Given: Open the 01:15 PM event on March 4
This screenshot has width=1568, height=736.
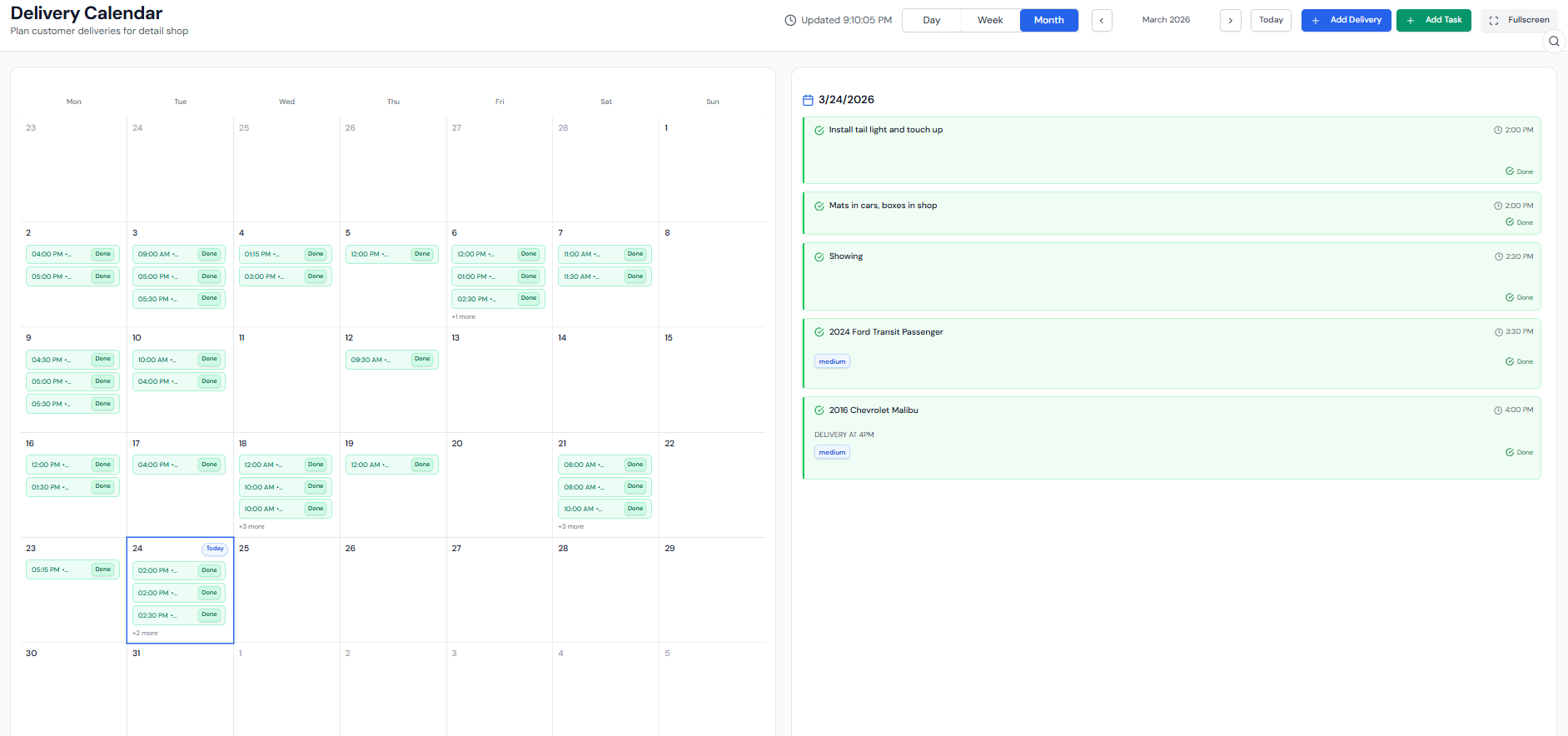Looking at the screenshot, I should (286, 254).
